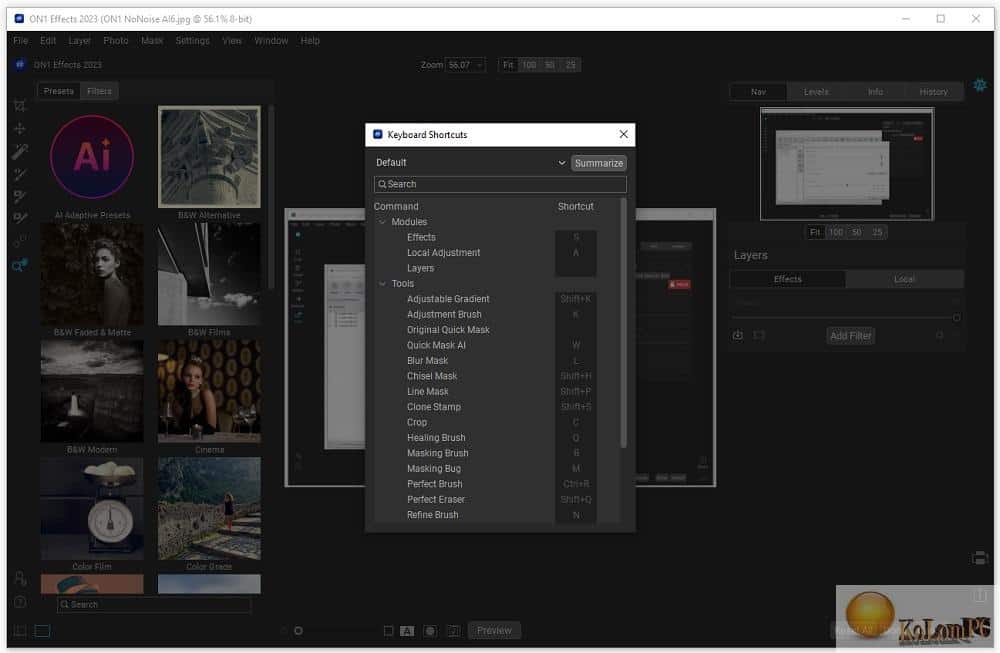
Task: Click the ON1 Effects 2023 module logo icon
Action: (x=20, y=64)
